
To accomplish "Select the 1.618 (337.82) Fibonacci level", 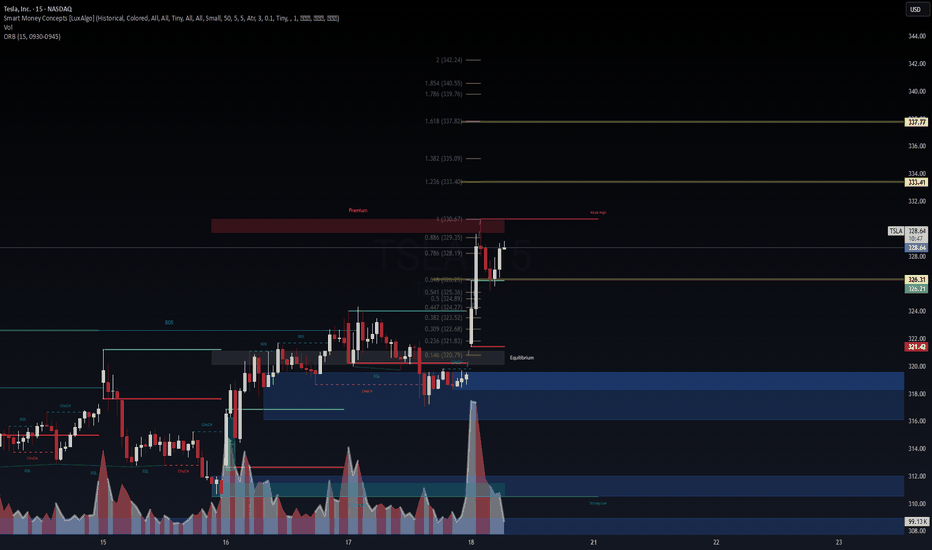I will 443,121.
